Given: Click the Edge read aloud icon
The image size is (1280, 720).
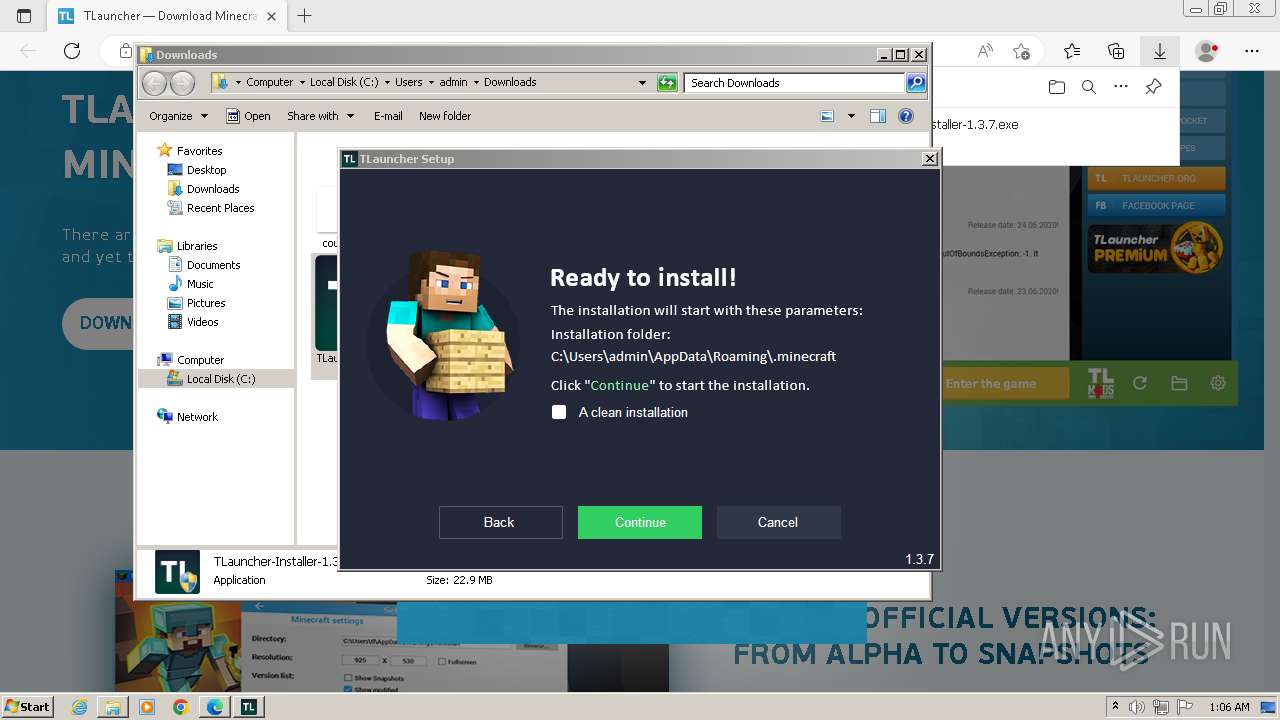Looking at the screenshot, I should pos(985,51).
